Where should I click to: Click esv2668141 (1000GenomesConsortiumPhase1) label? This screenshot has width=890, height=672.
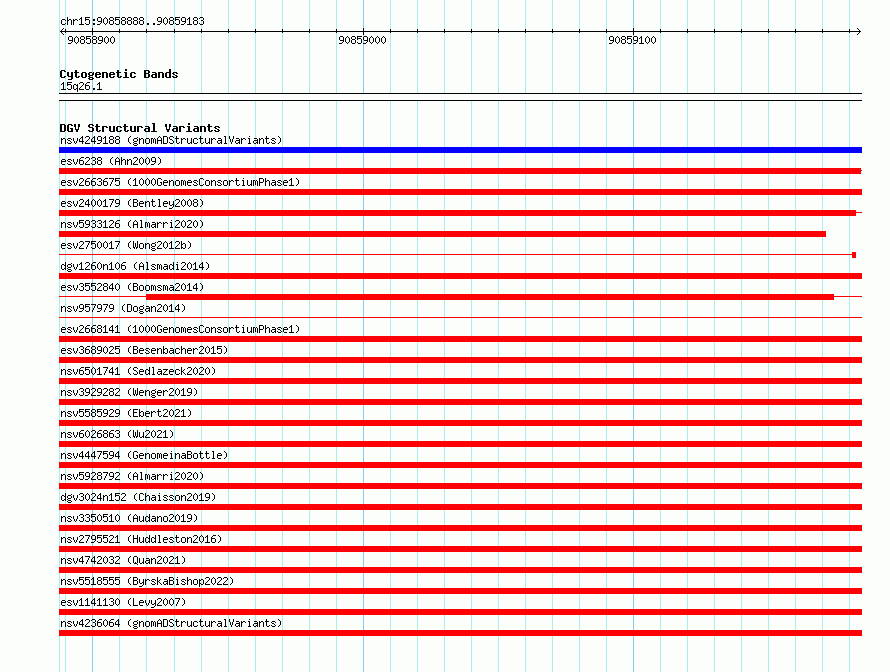[x=180, y=329]
